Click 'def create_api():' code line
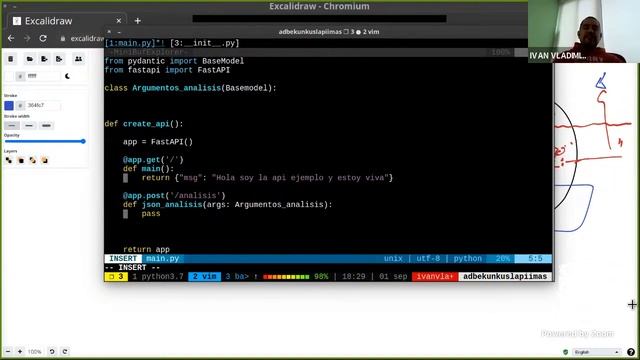This screenshot has height=360, width=640. click(x=144, y=124)
